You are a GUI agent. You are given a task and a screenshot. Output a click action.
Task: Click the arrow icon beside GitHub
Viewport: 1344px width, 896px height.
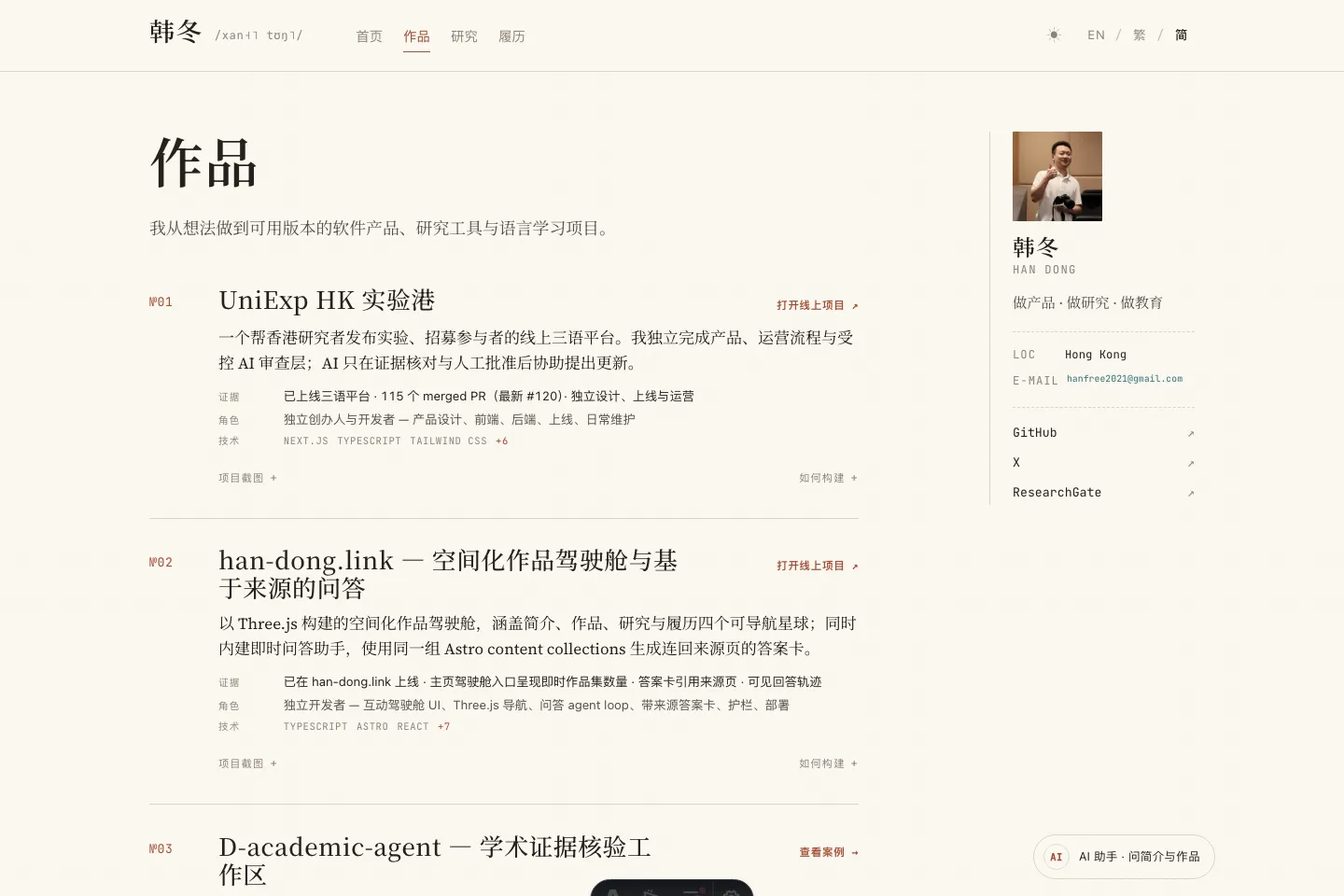click(x=1190, y=434)
